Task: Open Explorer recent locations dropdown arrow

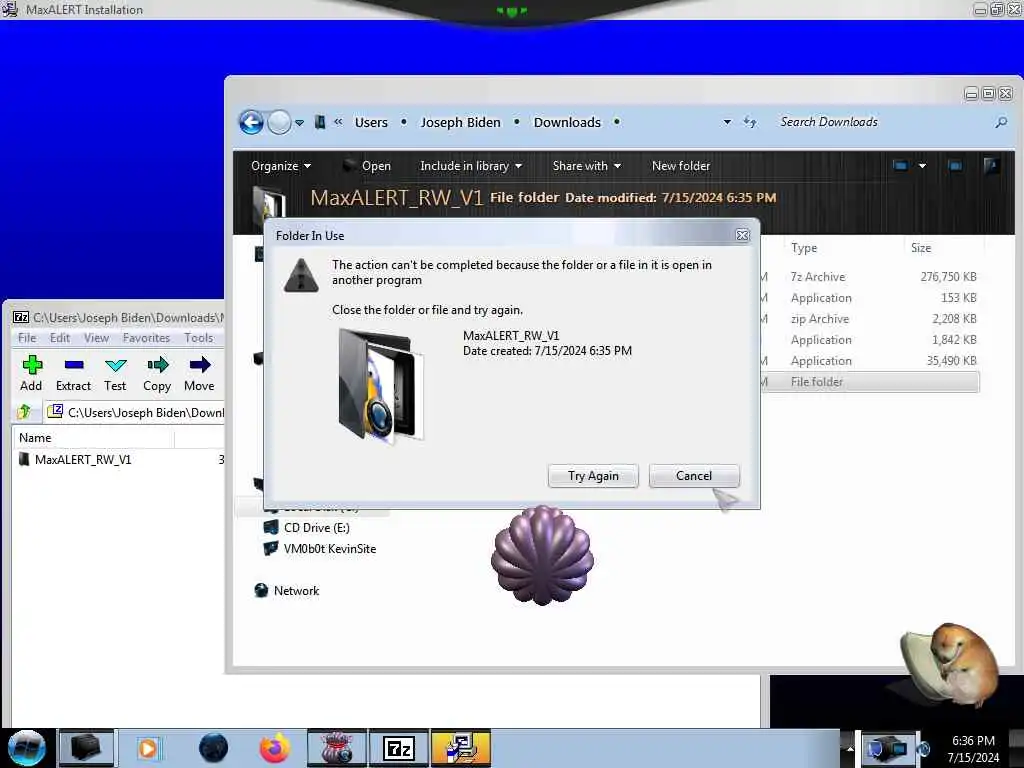Action: pyautogui.click(x=299, y=123)
